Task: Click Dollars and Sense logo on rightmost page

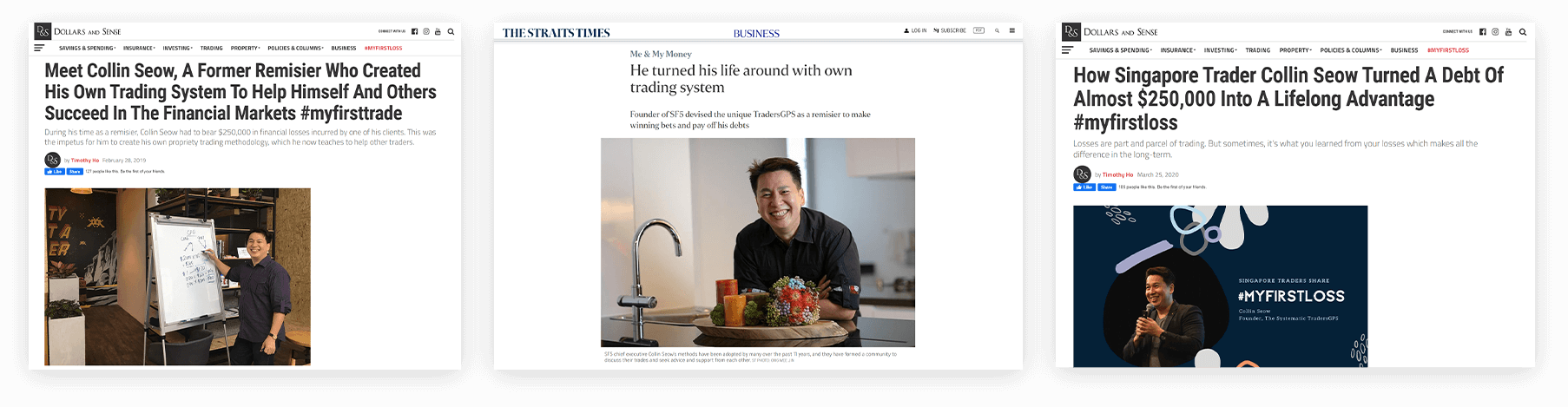Action: pos(1110,31)
